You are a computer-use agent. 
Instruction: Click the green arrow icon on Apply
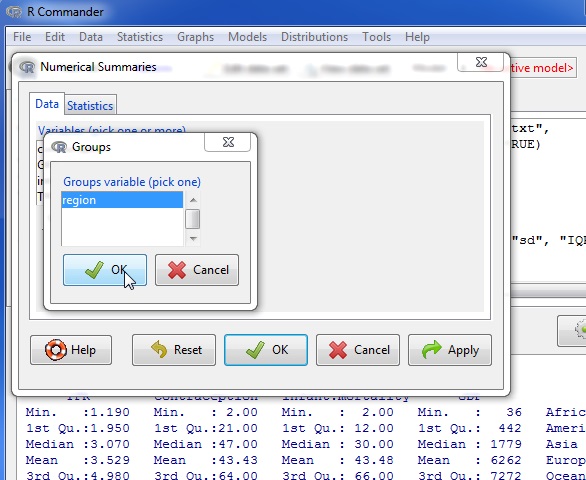pyautogui.click(x=432, y=349)
